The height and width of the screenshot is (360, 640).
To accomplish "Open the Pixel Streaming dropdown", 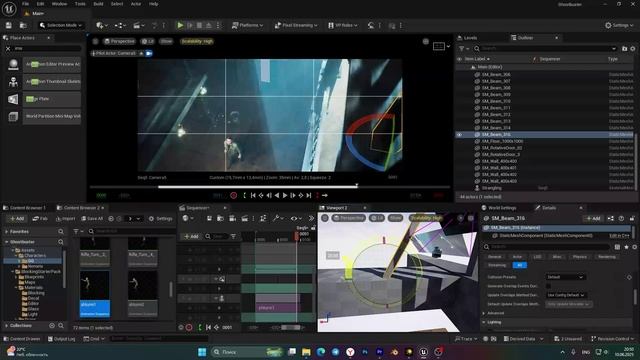I will point(296,25).
